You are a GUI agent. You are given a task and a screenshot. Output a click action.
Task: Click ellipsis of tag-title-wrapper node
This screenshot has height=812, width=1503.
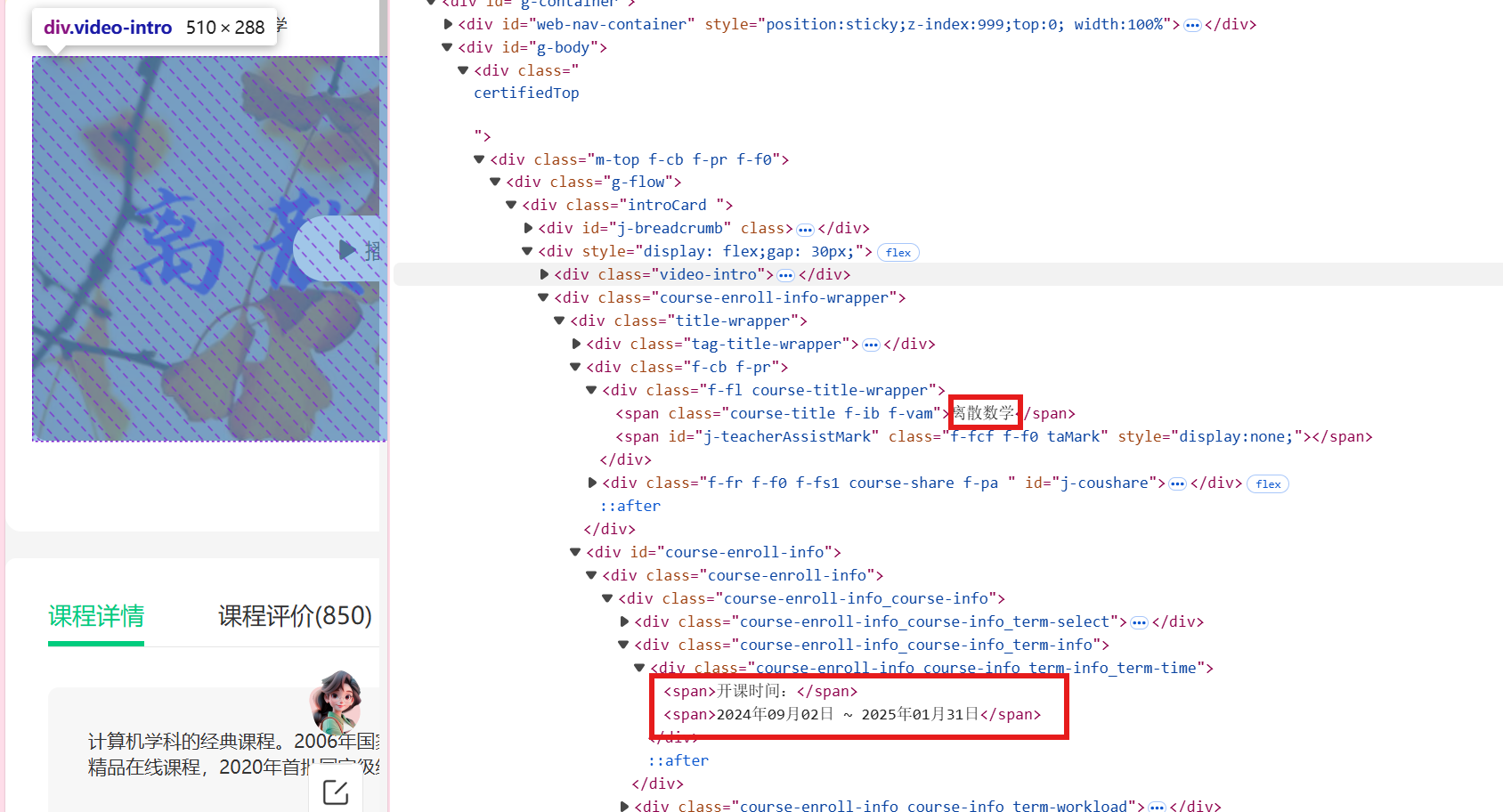coord(871,345)
